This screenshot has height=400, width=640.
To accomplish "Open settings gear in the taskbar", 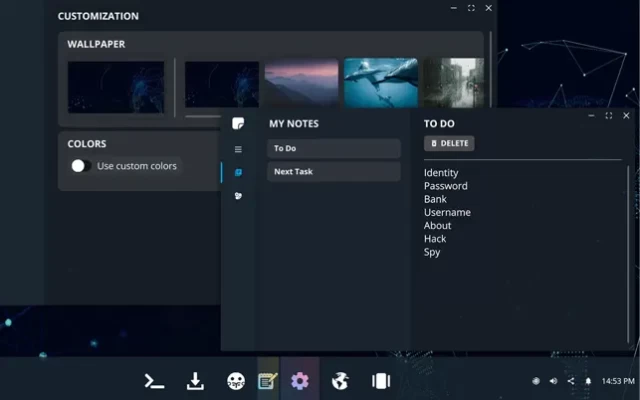I will click(x=299, y=381).
